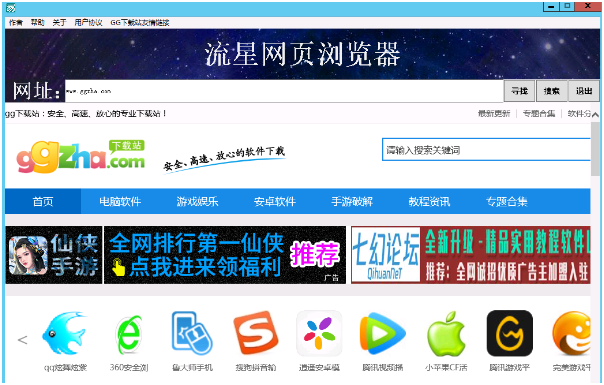The image size is (604, 385).
Task: Open the 软件分类 link in the top strip
Action: 579,113
